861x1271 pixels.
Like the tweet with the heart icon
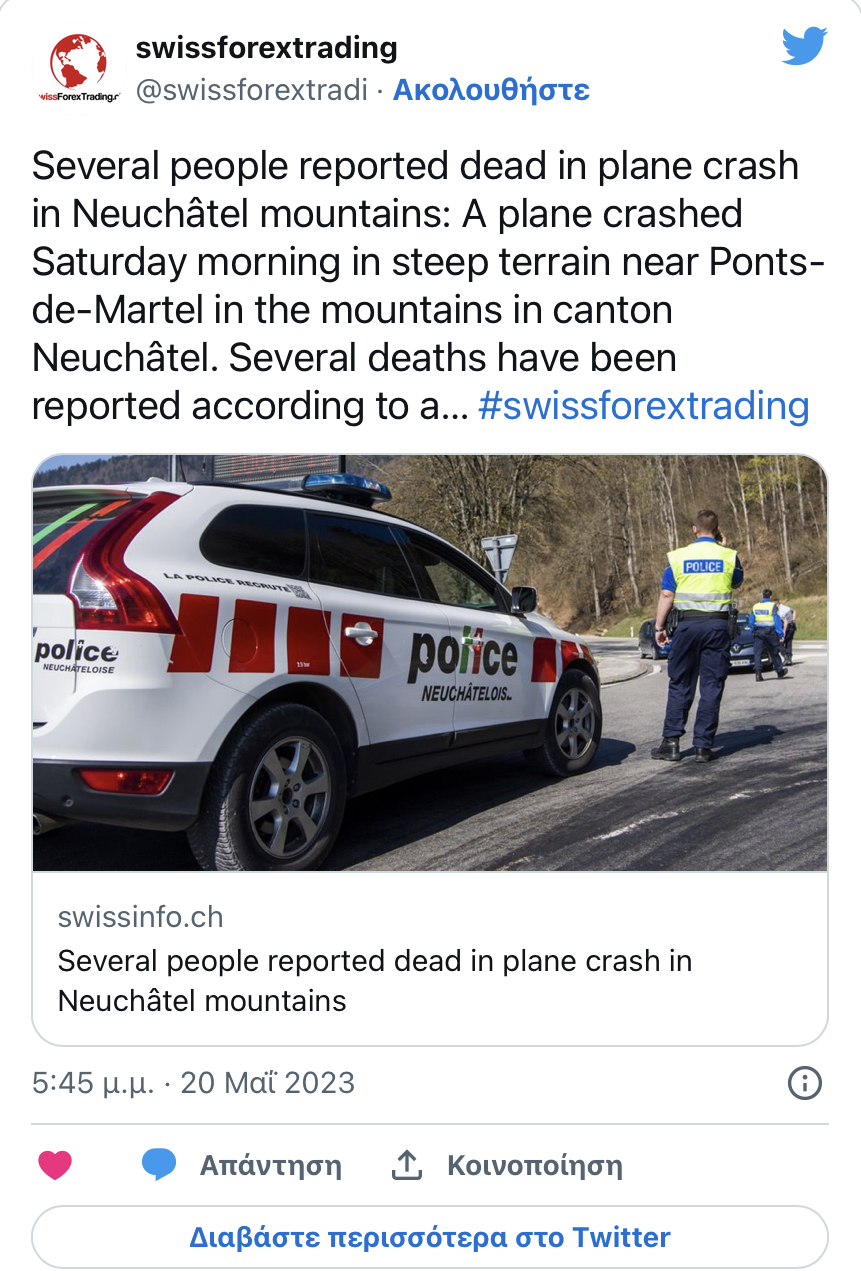pos(55,1165)
